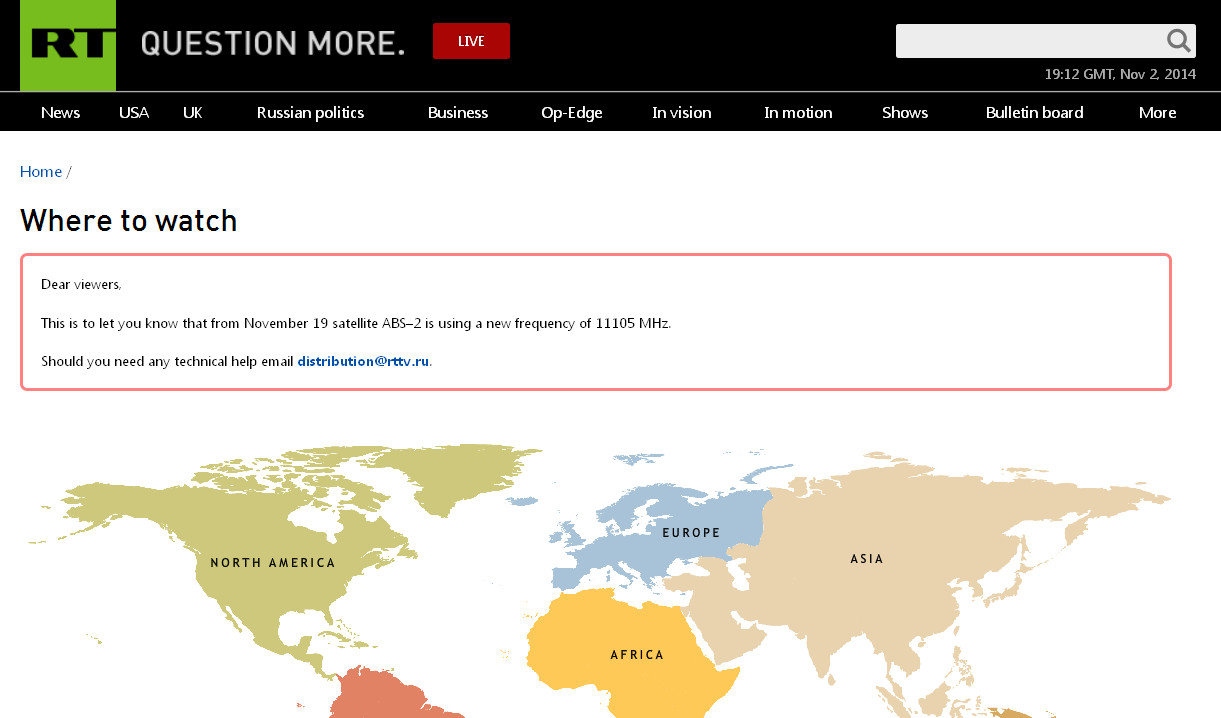This screenshot has height=718, width=1221.
Task: Click the 'Dear viewers,' text
Action: pyautogui.click(x=81, y=285)
